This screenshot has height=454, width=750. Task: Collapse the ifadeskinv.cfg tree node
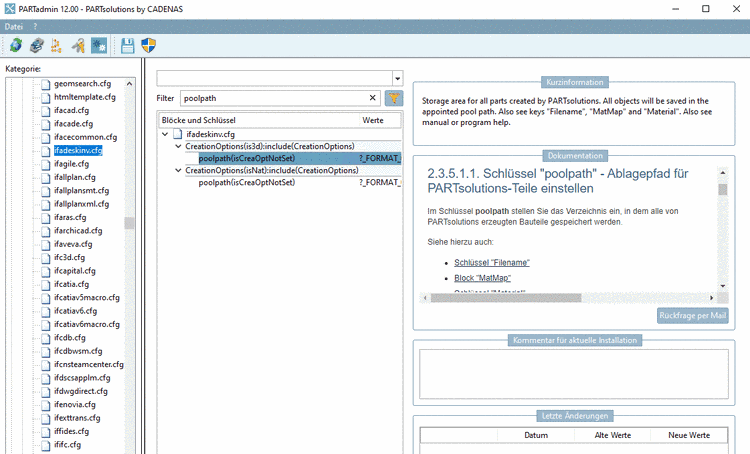coord(165,134)
